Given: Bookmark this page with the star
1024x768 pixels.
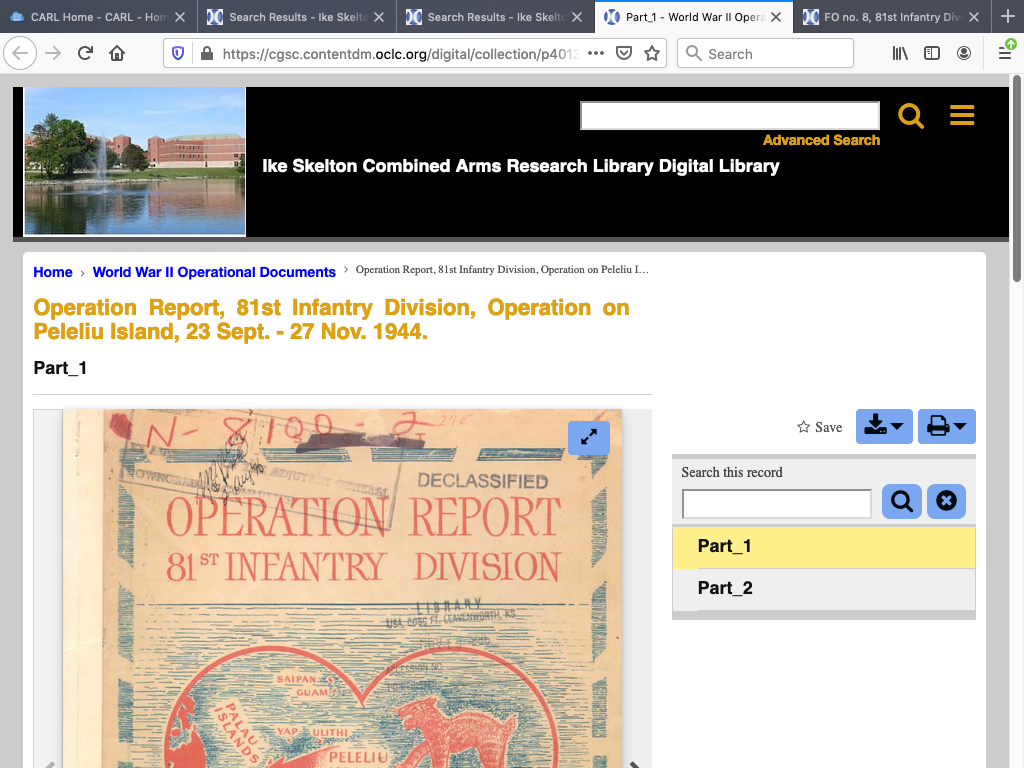Looking at the screenshot, I should pyautogui.click(x=652, y=54).
